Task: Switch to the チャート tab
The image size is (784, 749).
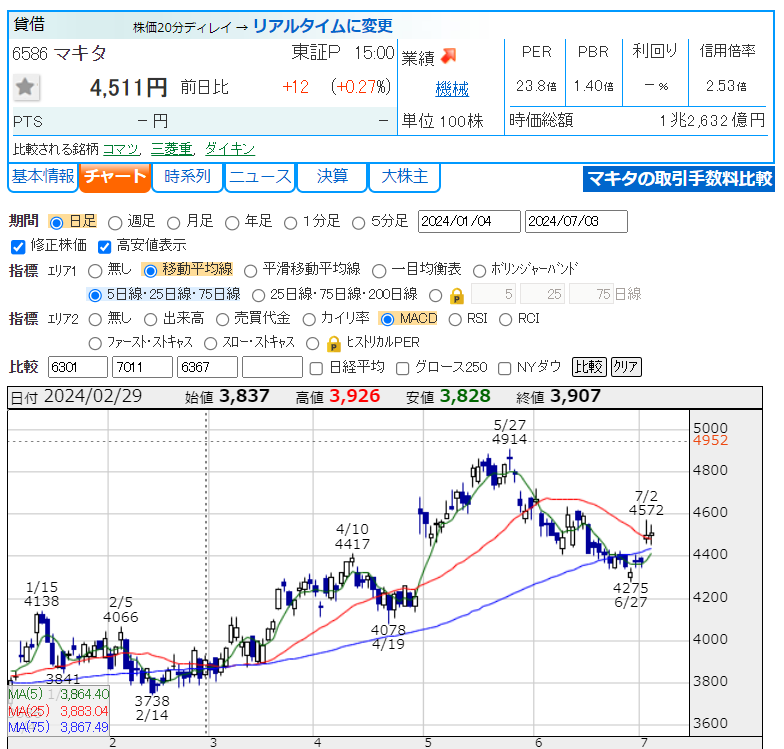Action: tap(115, 177)
